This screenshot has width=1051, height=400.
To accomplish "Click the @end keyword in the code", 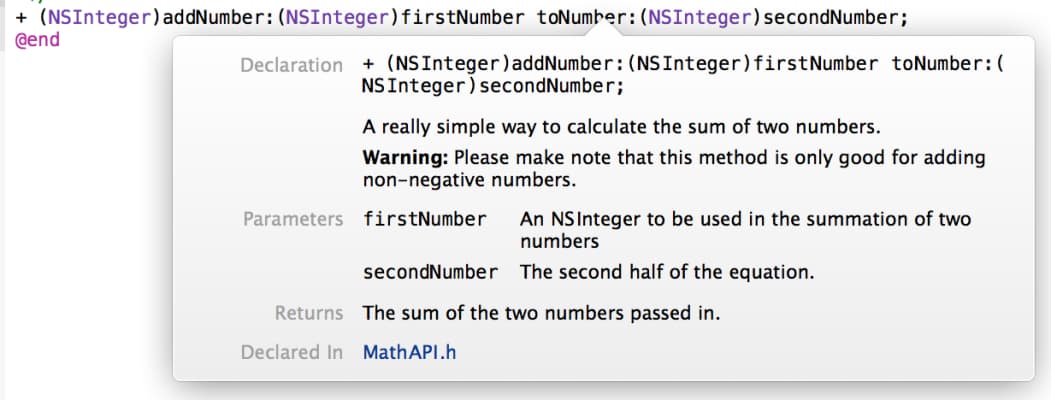I will (x=30, y=41).
